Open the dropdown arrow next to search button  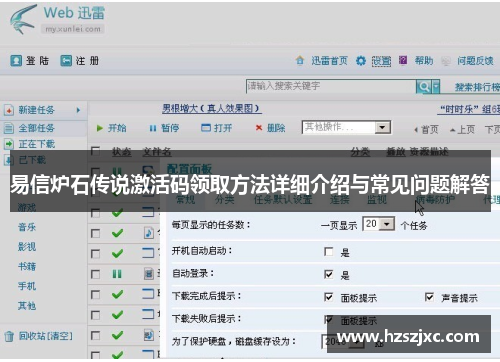(436, 87)
